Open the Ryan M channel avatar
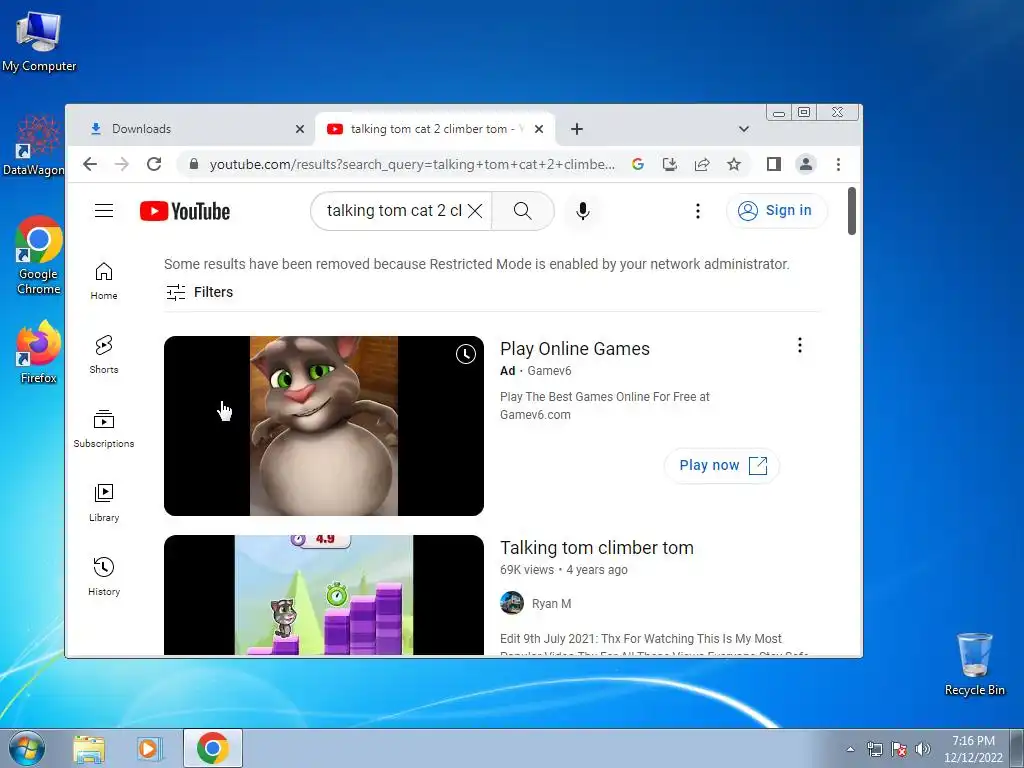 pos(512,603)
